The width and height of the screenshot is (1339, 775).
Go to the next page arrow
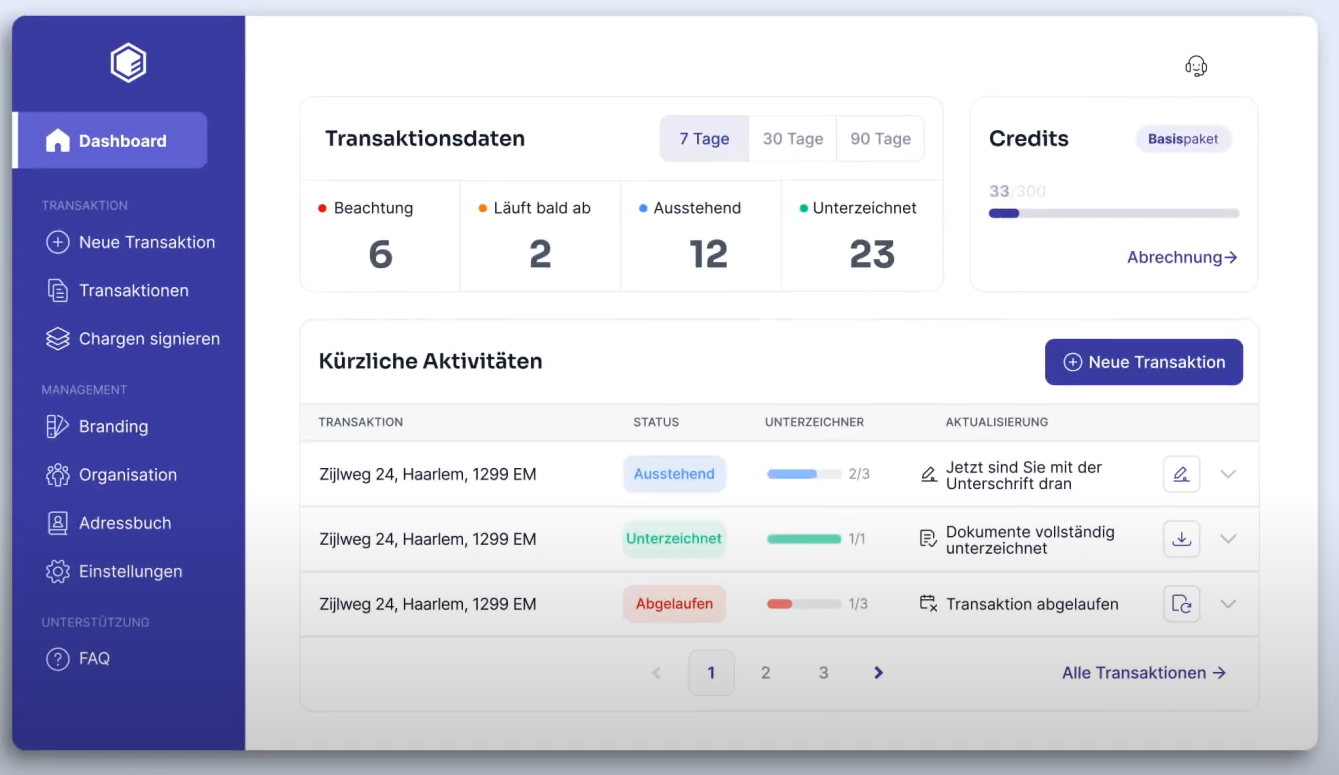pos(879,673)
